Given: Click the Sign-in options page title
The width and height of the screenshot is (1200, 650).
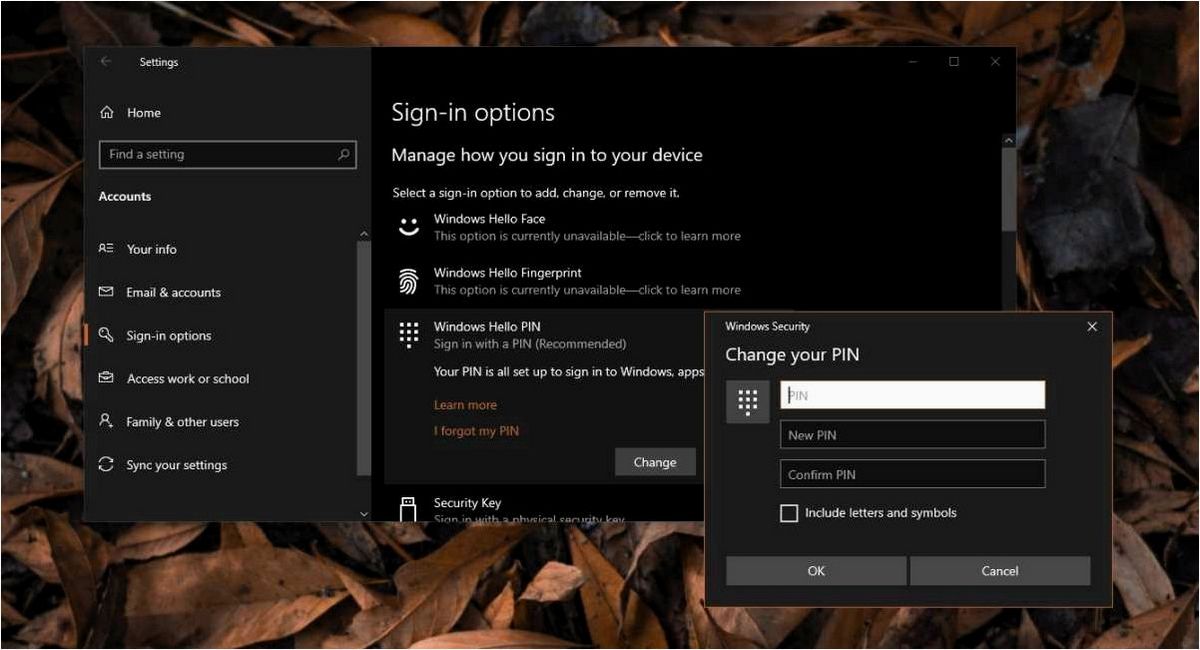Looking at the screenshot, I should click(473, 113).
